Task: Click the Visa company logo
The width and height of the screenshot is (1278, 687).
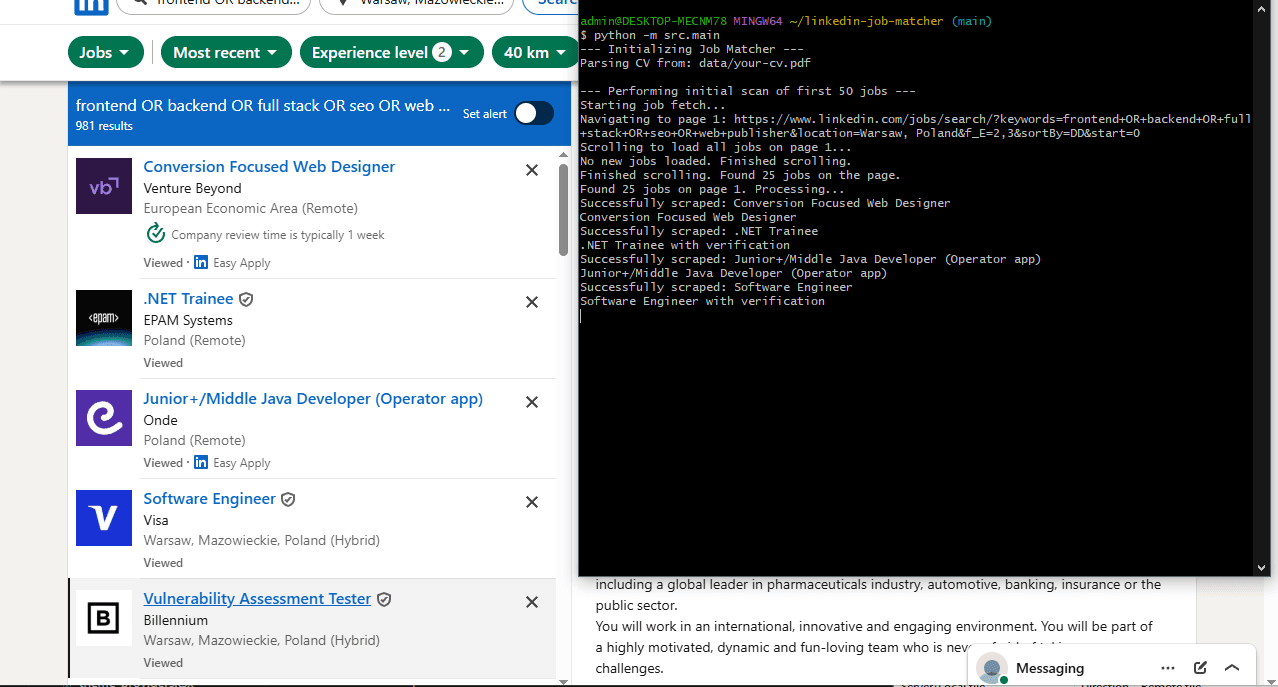Action: pos(104,518)
